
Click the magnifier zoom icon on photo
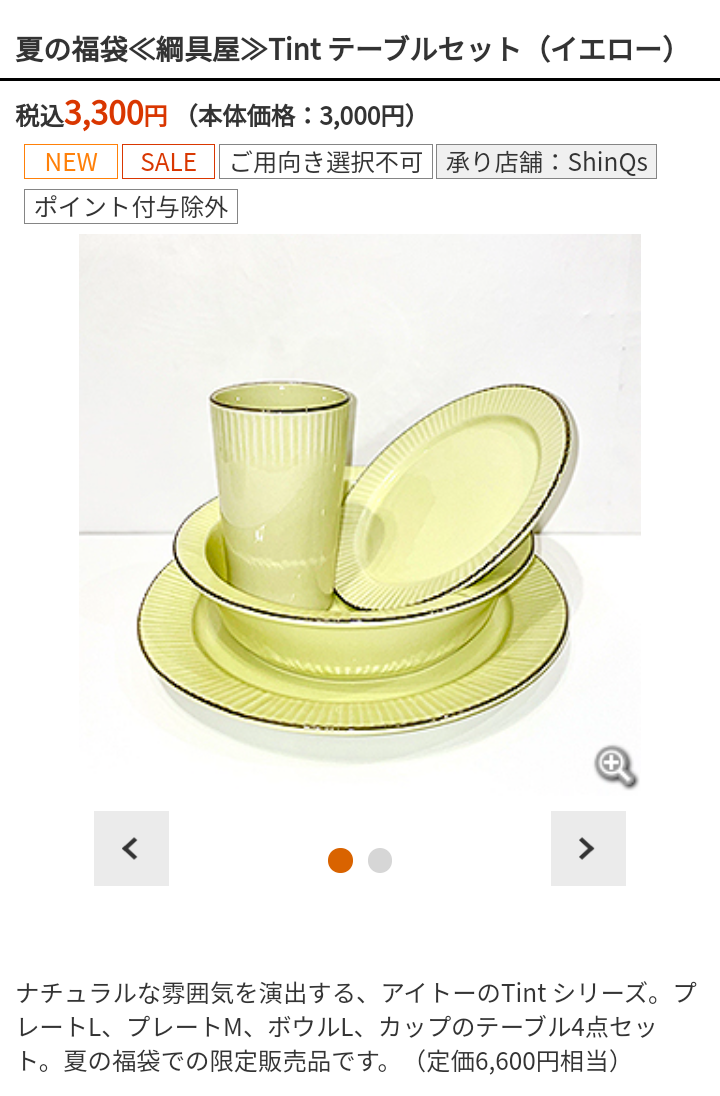(x=615, y=767)
